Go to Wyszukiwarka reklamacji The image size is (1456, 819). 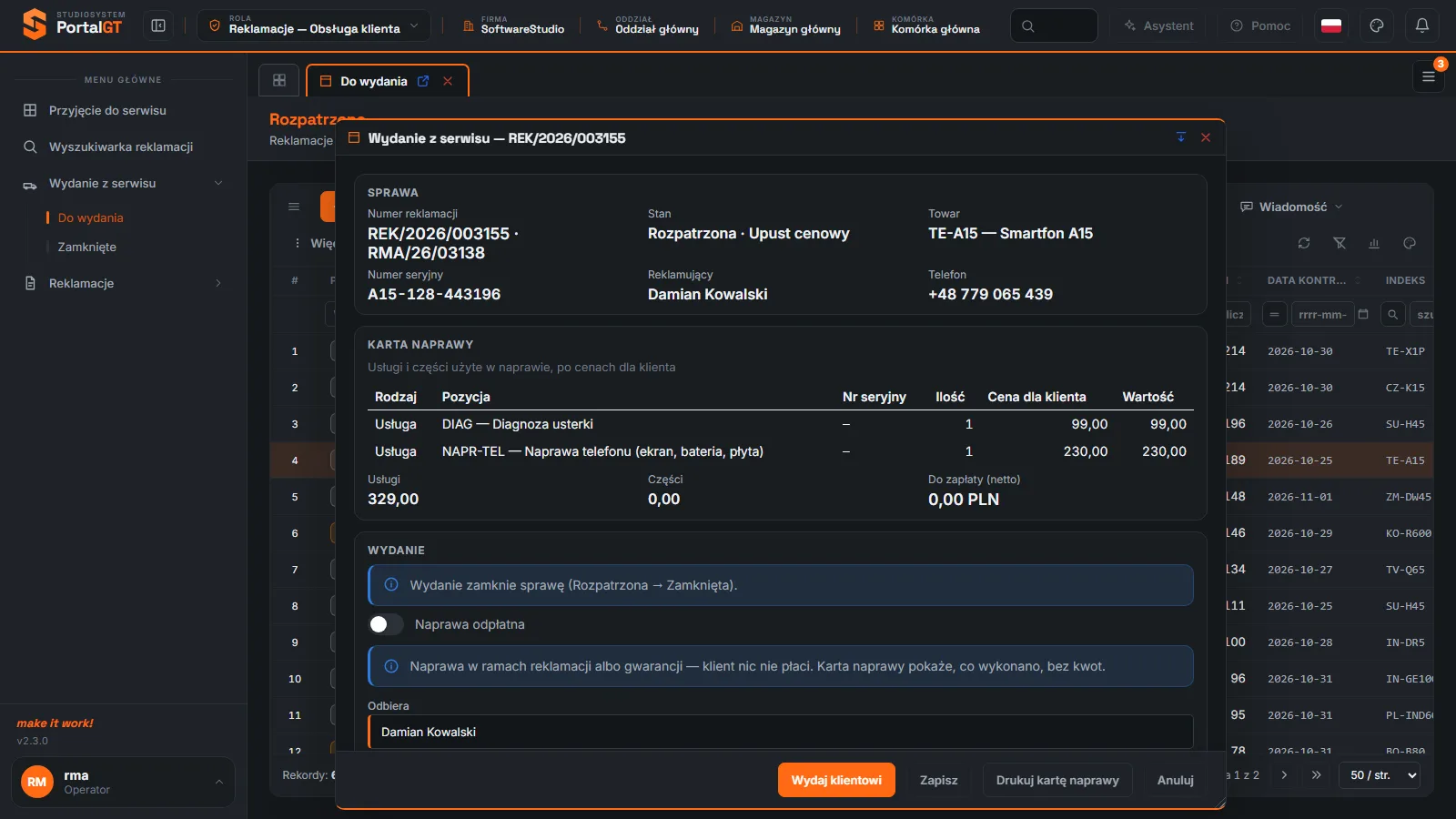123,147
